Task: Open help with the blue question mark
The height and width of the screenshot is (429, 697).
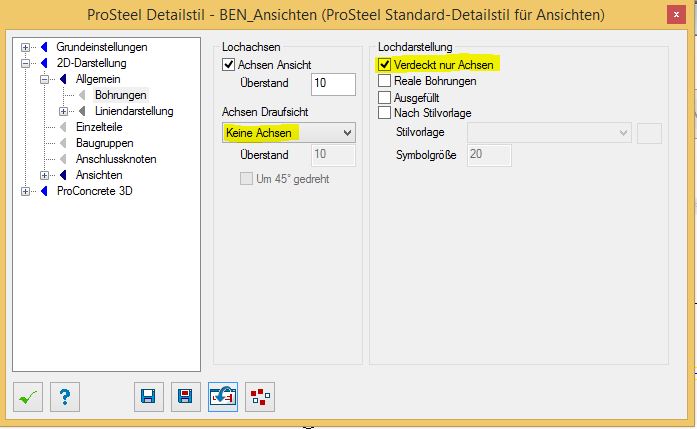Action: point(65,397)
